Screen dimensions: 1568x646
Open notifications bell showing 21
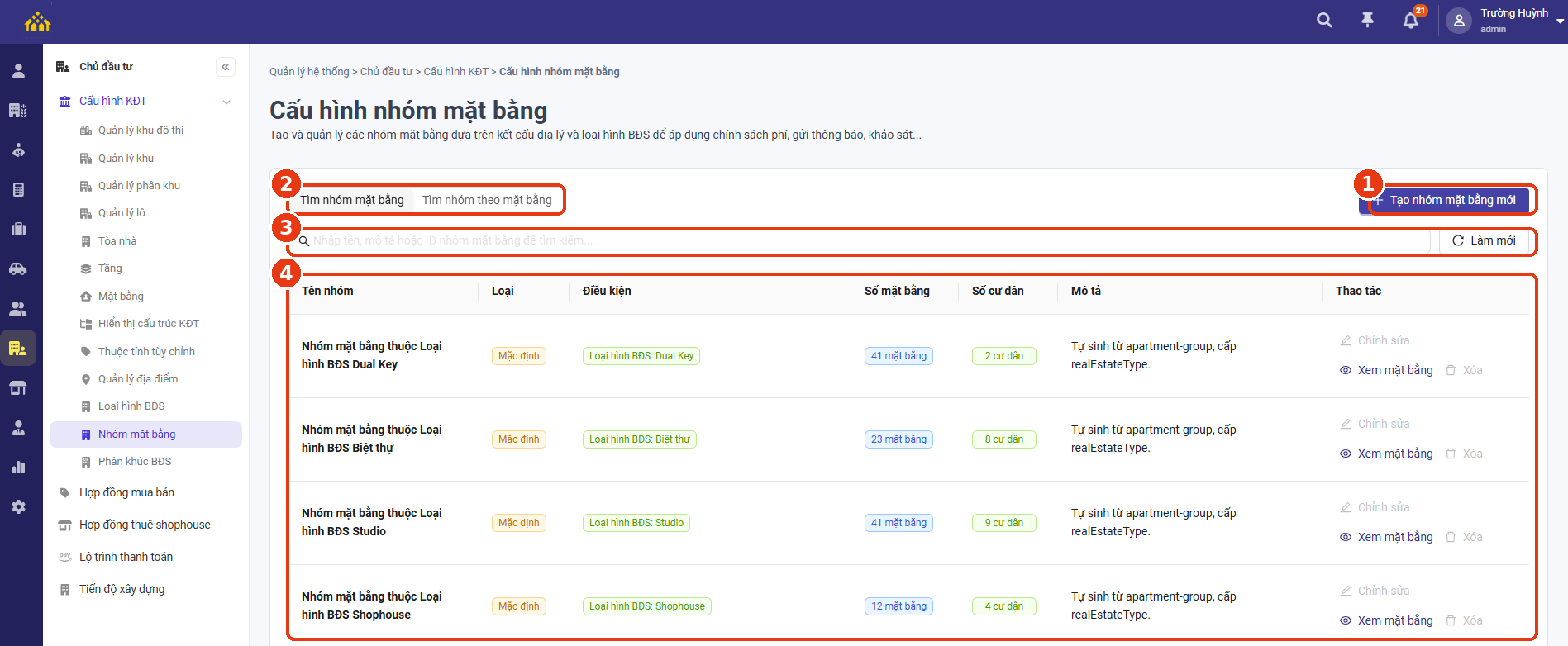(1411, 21)
